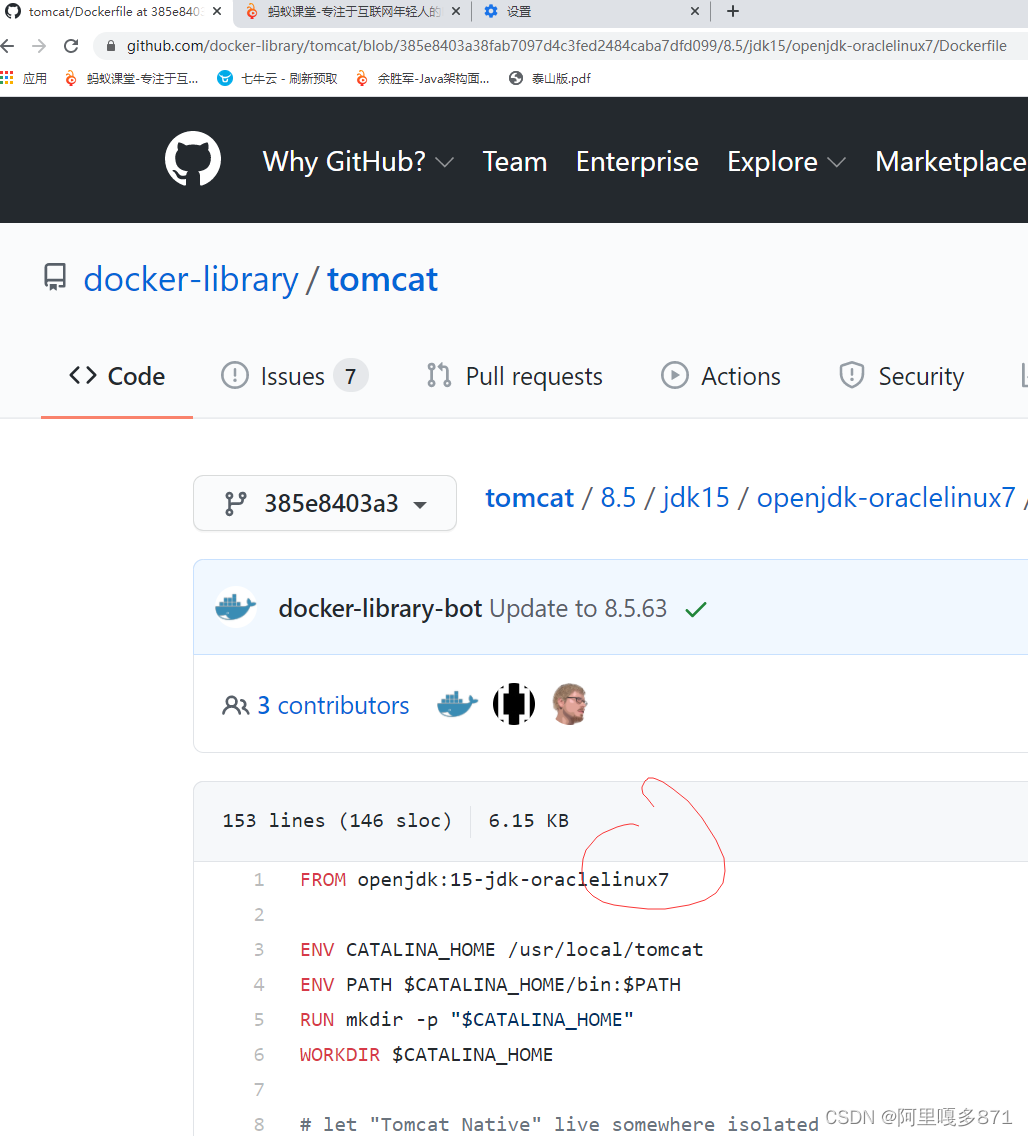Image resolution: width=1028 pixels, height=1136 pixels.
Task: Click the repository book icon
Action: [x=55, y=277]
